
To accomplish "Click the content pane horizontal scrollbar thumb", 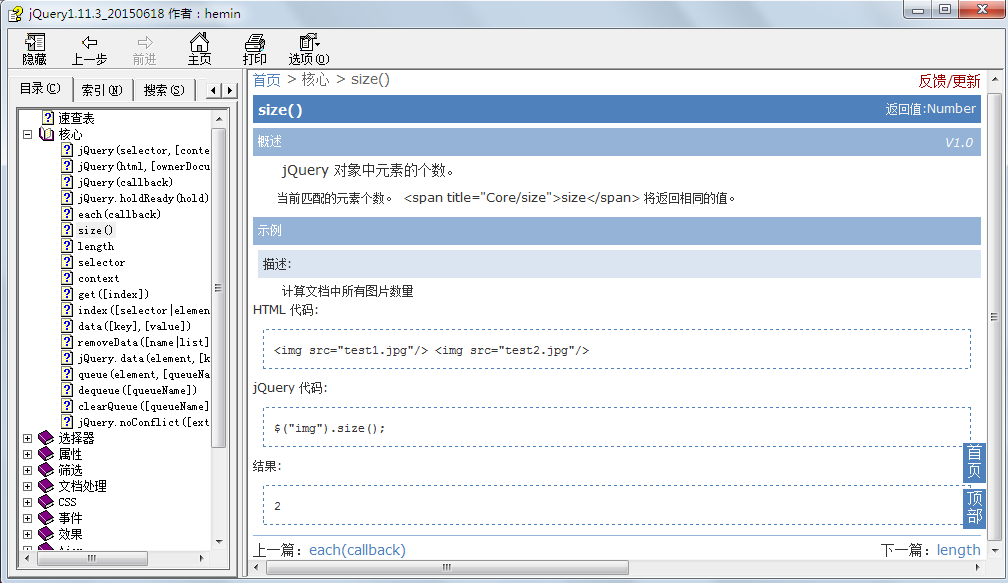I will [447, 567].
